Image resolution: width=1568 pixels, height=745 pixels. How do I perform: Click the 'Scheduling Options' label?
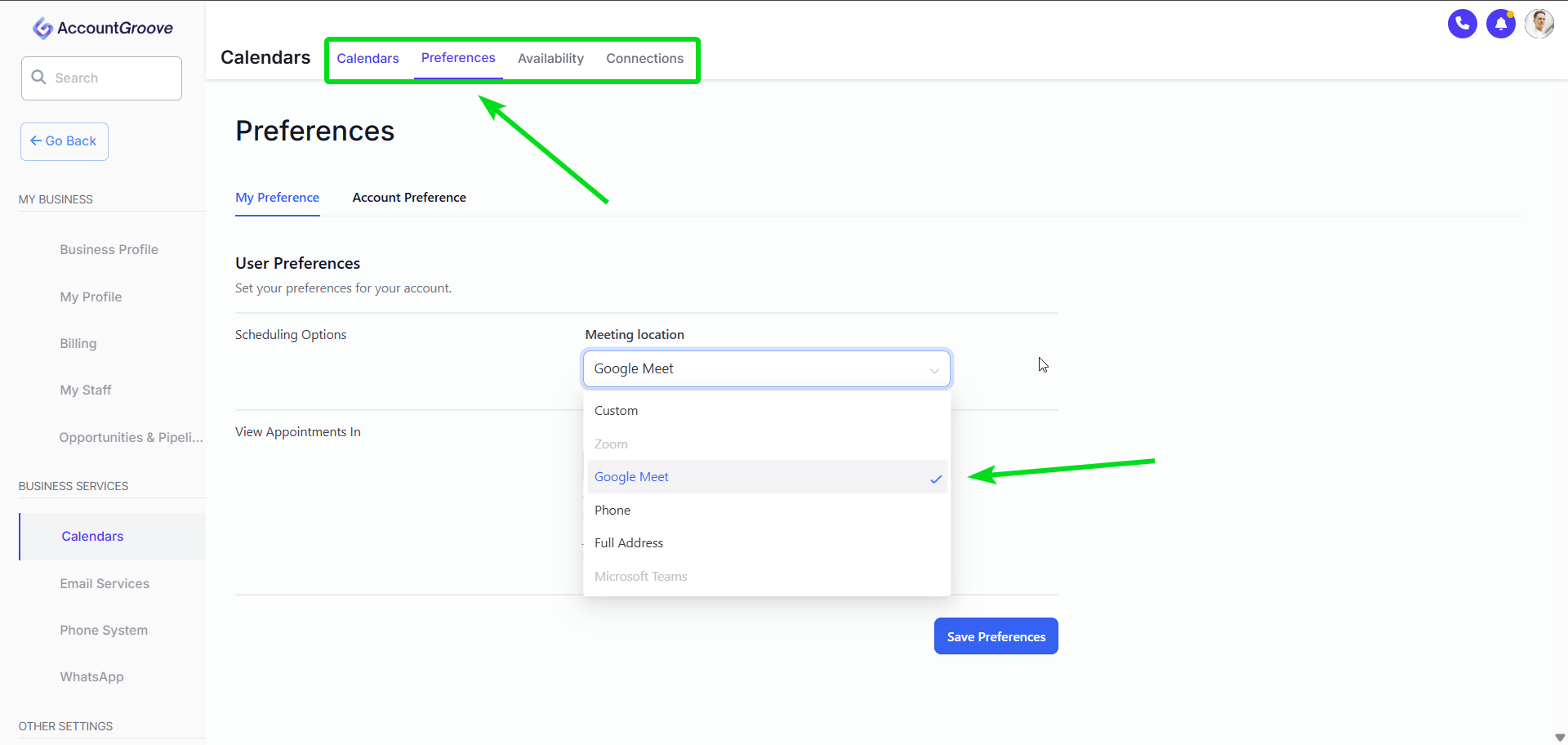(x=291, y=335)
